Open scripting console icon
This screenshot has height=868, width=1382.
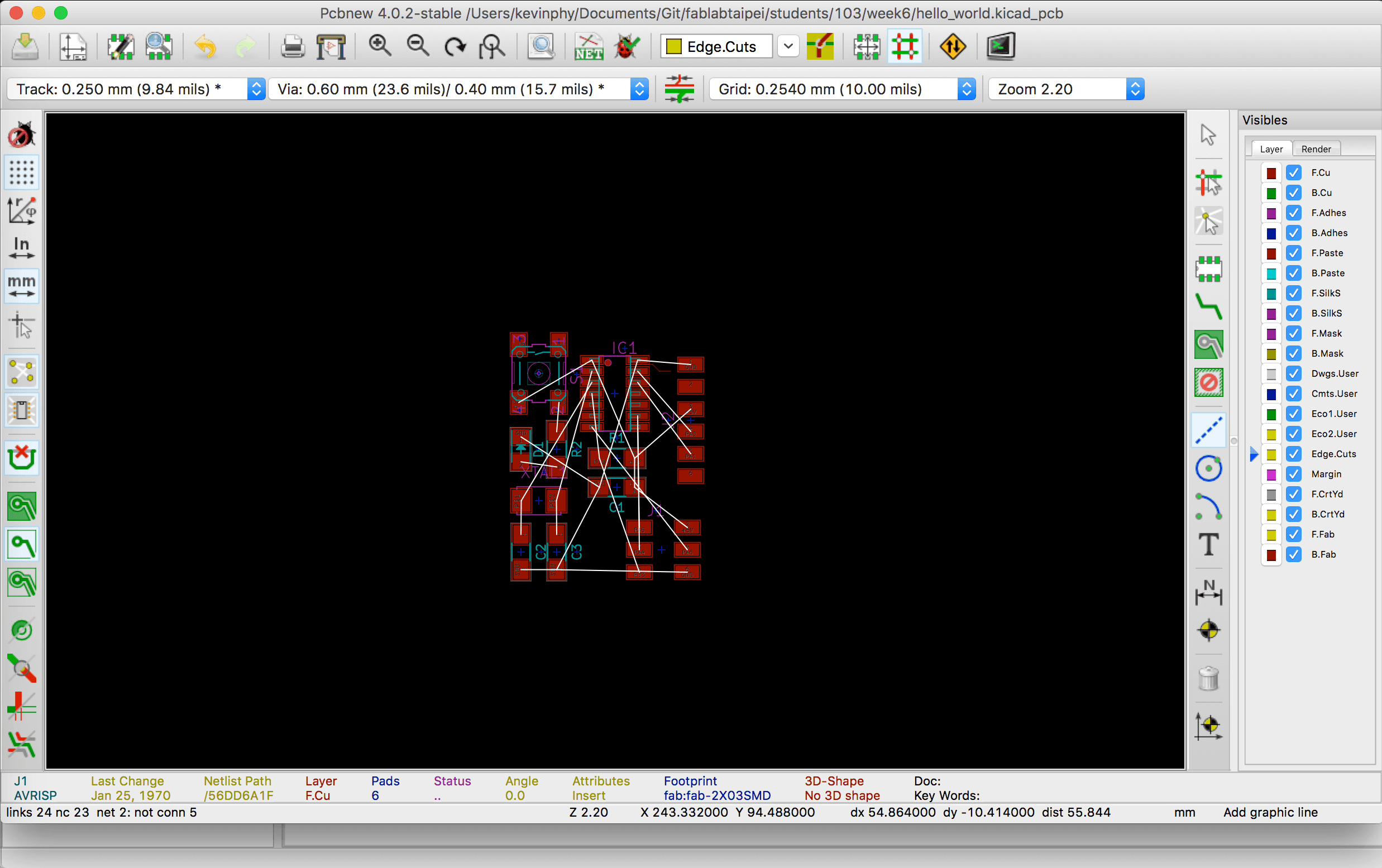coord(1001,46)
